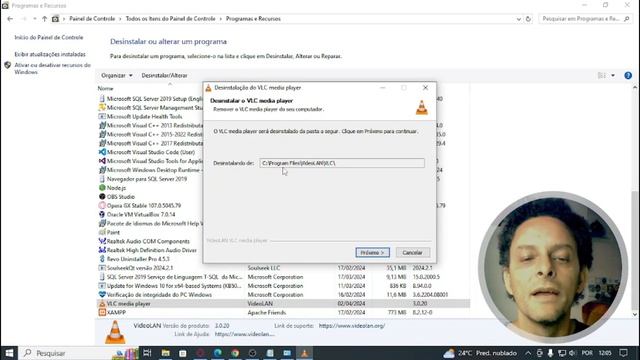640x360 pixels.
Task: Open the volume speaker tray icon
Action: tap(572, 353)
